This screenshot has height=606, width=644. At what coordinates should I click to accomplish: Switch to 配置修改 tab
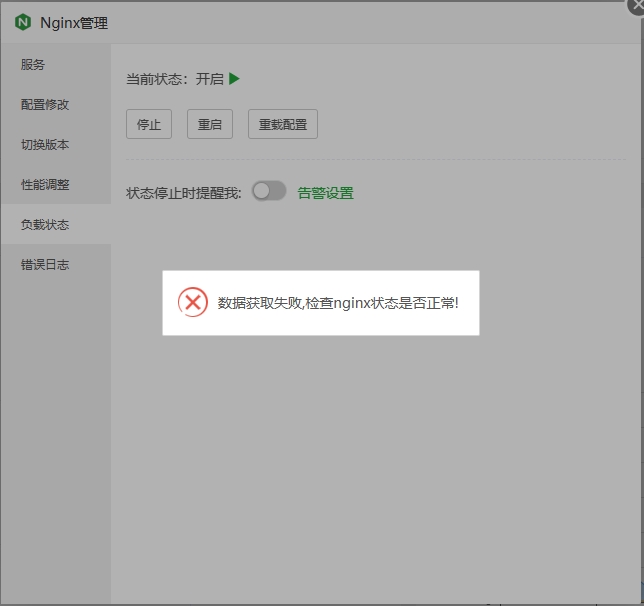point(55,104)
